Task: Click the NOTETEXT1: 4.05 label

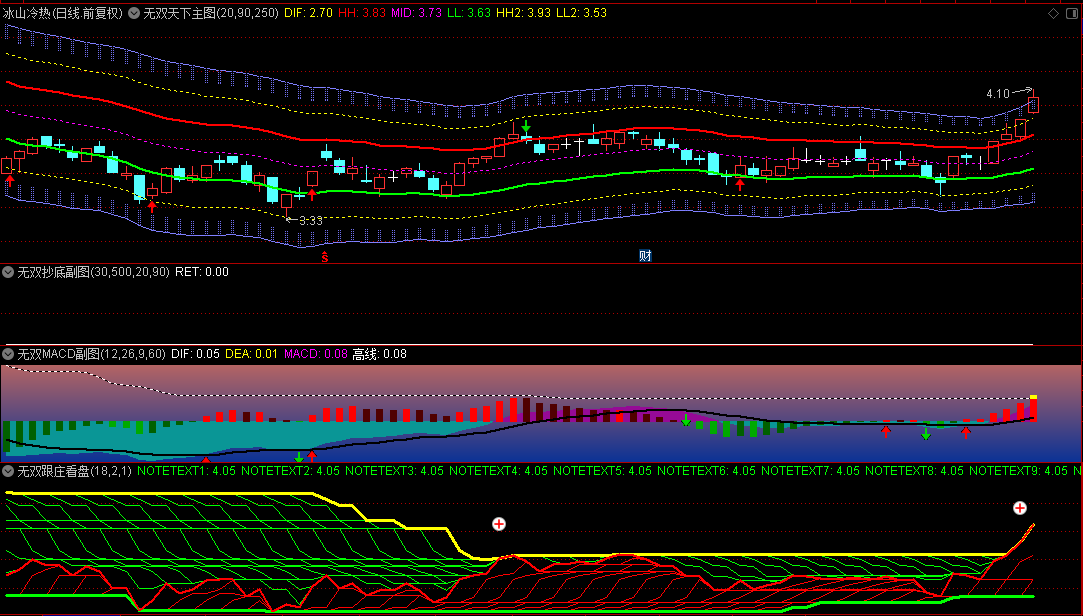Action: (186, 471)
